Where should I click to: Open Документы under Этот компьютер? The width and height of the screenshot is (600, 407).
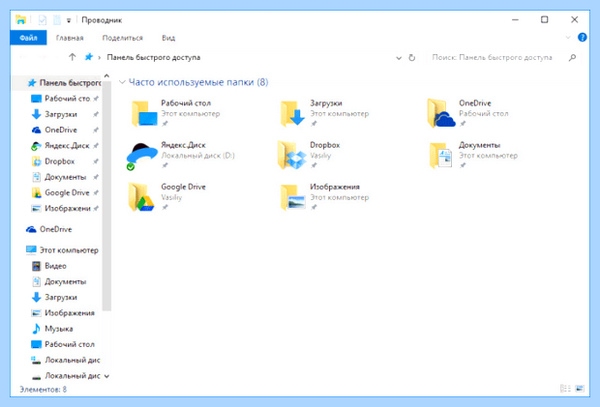tap(59, 282)
